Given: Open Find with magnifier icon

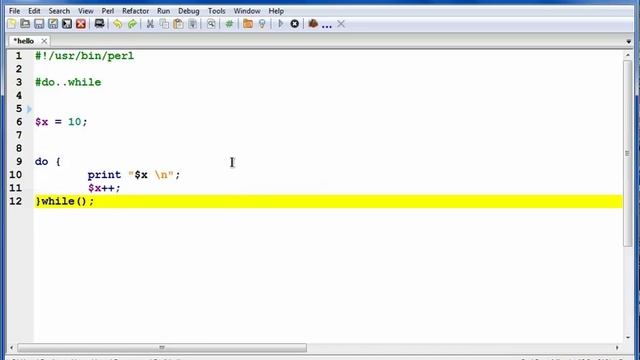Looking at the screenshot, I should (x=211, y=24).
